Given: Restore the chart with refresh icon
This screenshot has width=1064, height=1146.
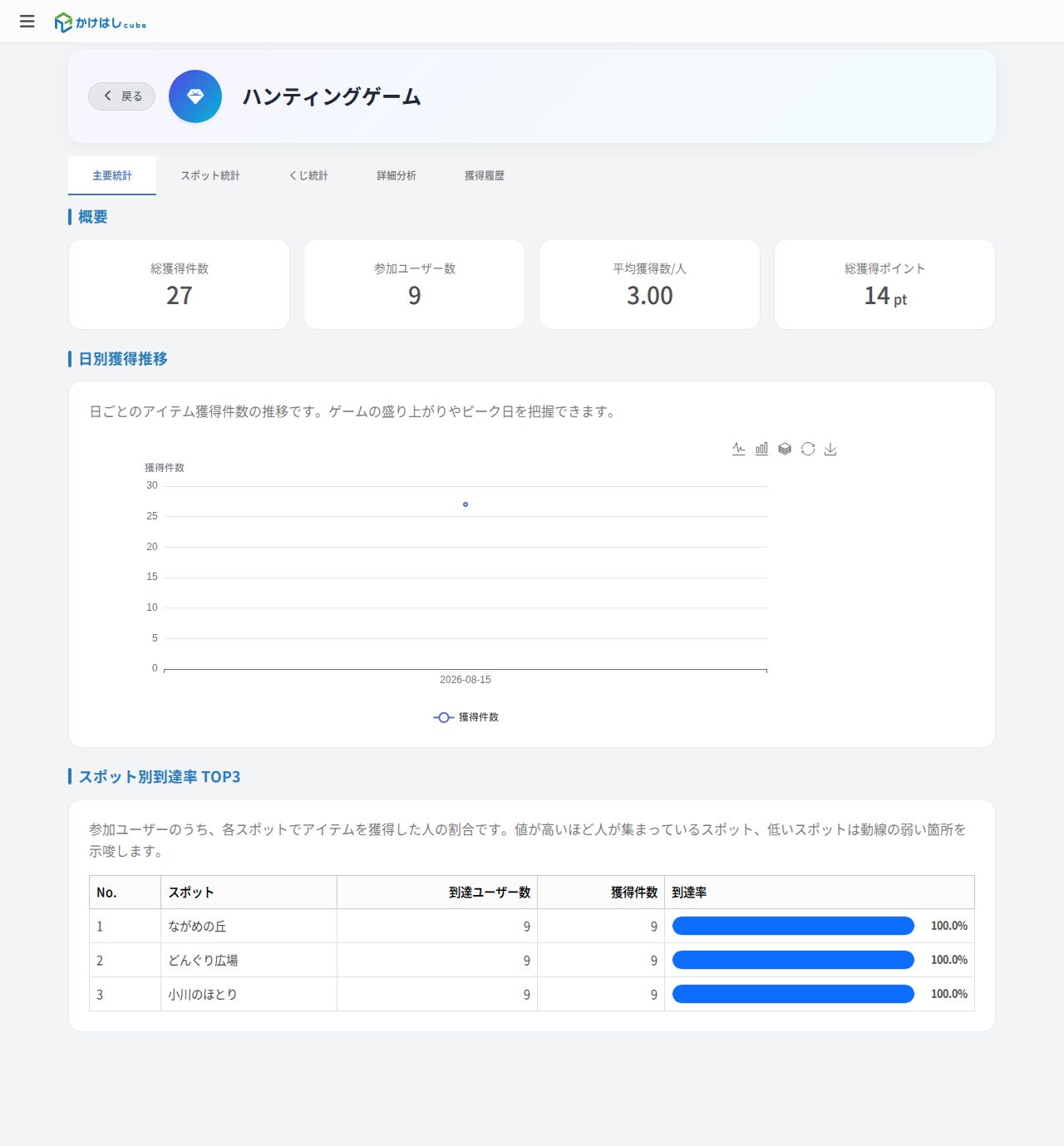Looking at the screenshot, I should [808, 449].
